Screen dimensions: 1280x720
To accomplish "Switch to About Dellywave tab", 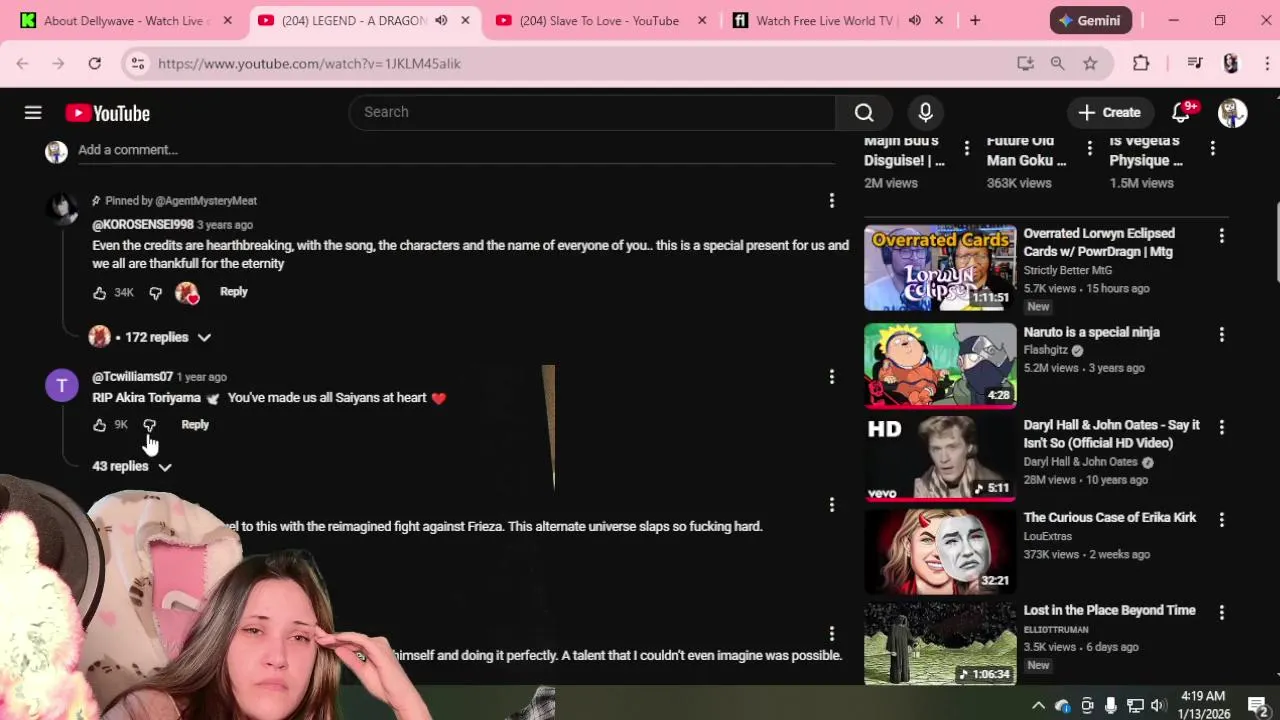I will point(125,20).
